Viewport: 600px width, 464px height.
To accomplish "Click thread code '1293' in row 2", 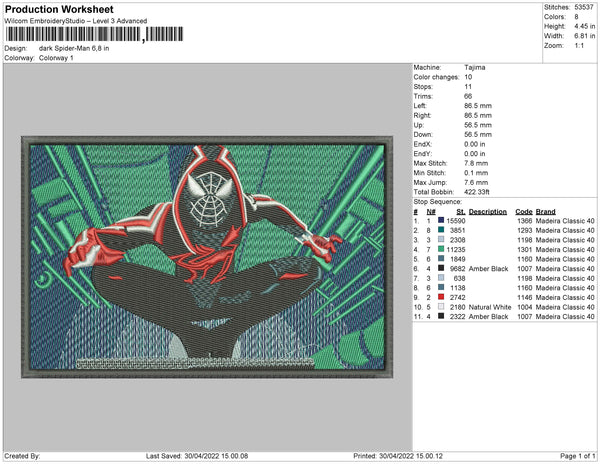I will click(525, 230).
